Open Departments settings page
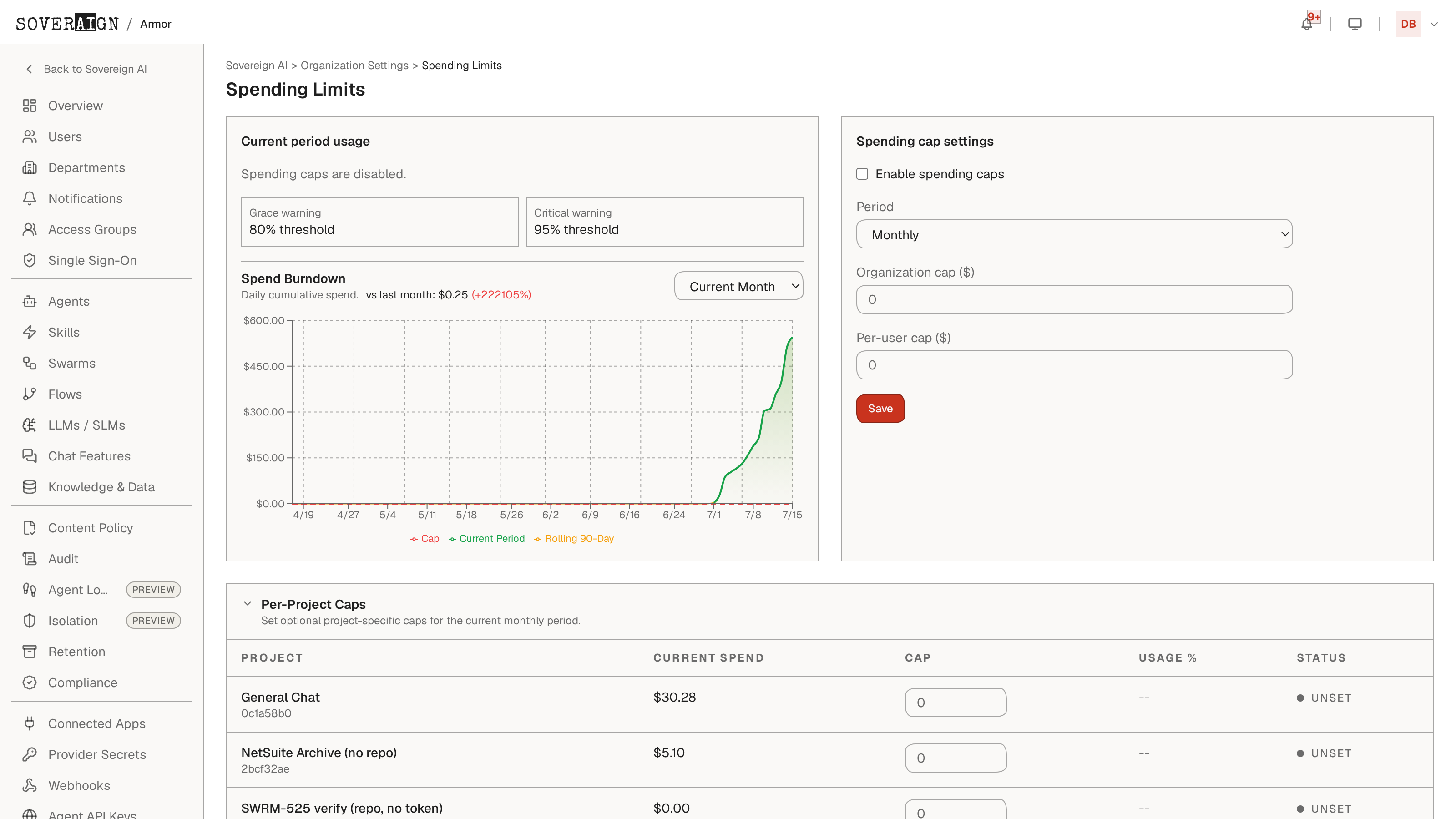This screenshot has width=1456, height=819. coord(86,168)
